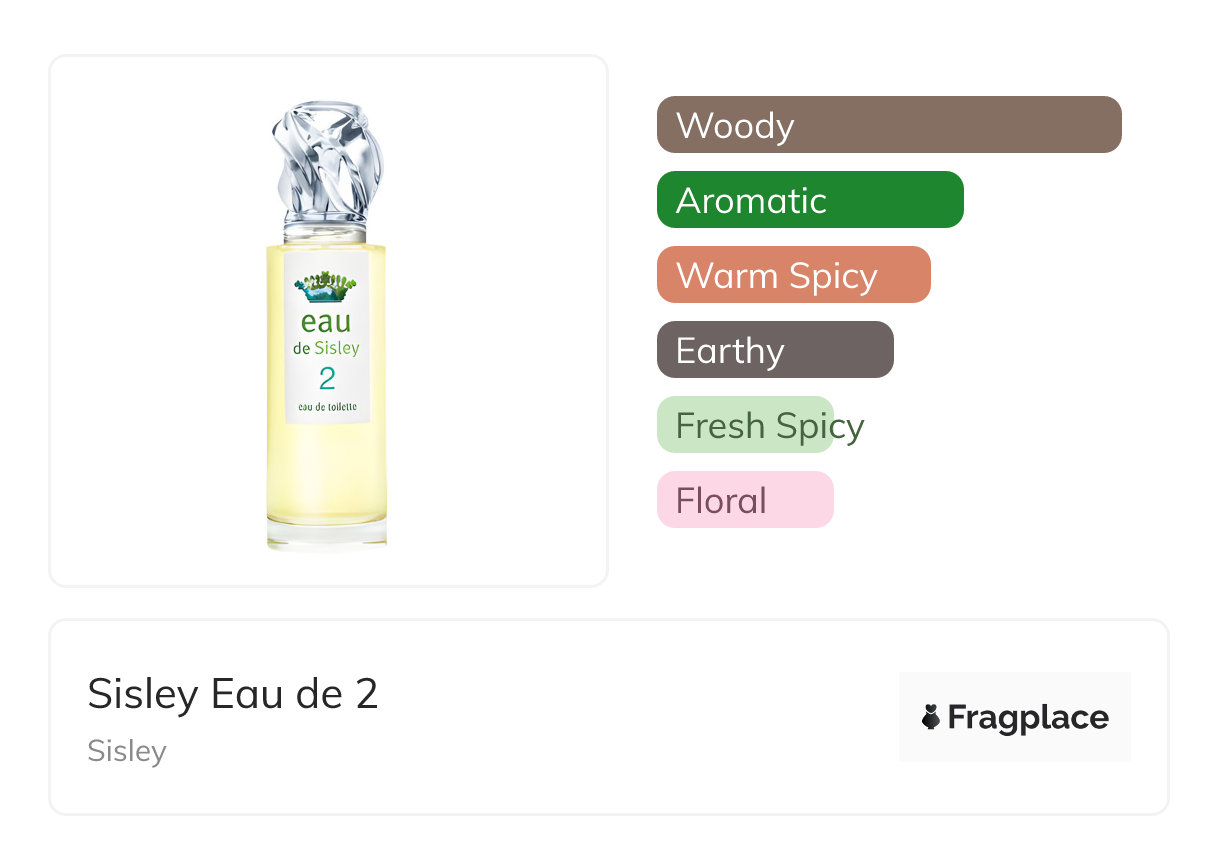
Task: Click the crown emblem on bottle label
Action: pos(326,287)
